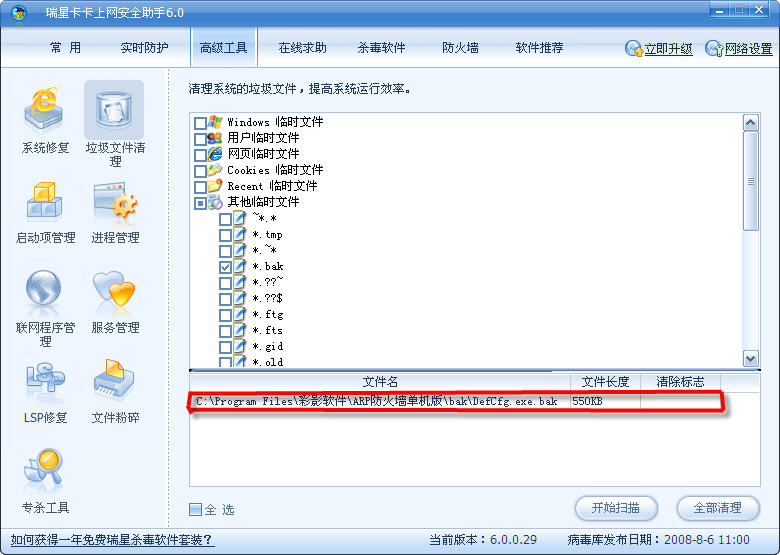Click the file icon beside *.fts
780x555 pixels.
(239, 330)
